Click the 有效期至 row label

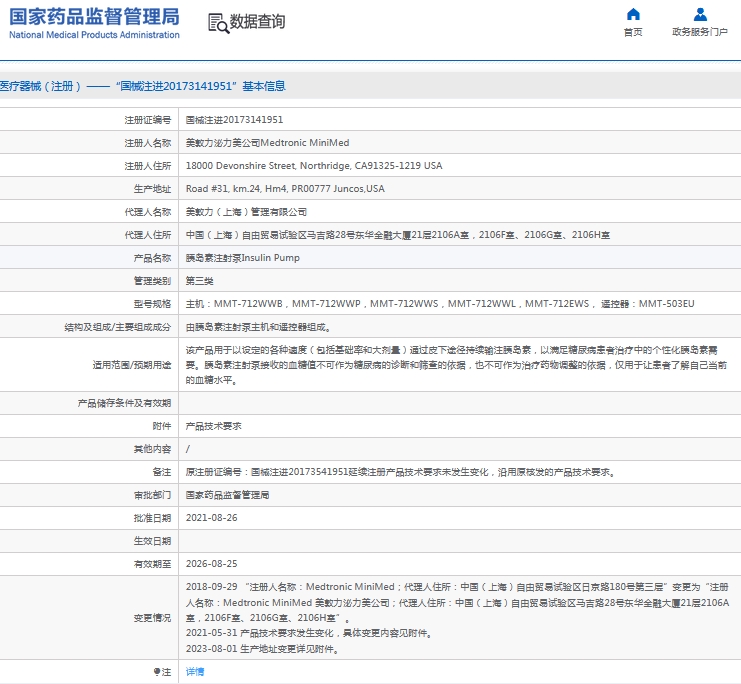(152, 564)
